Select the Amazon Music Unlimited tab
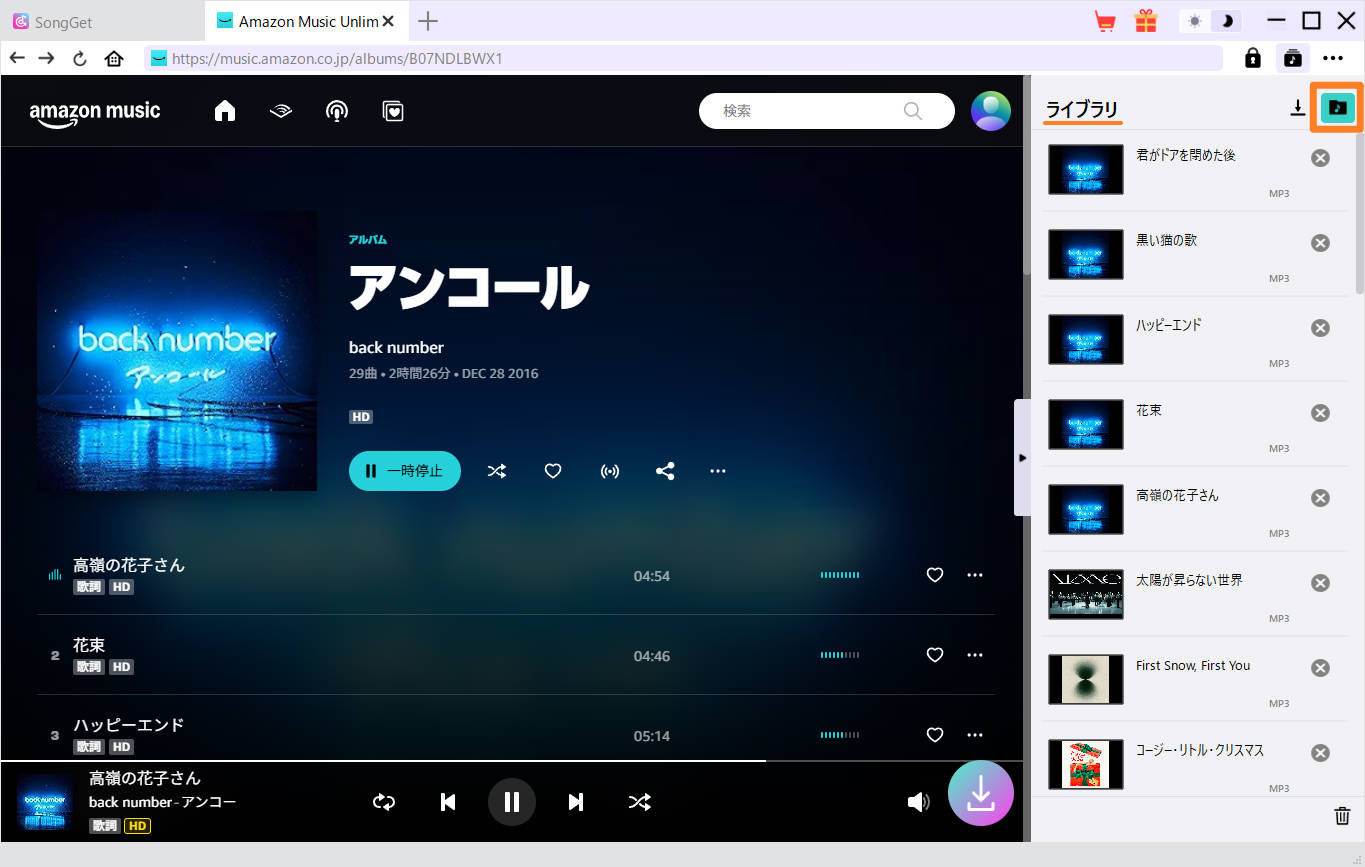1365x867 pixels. point(298,20)
